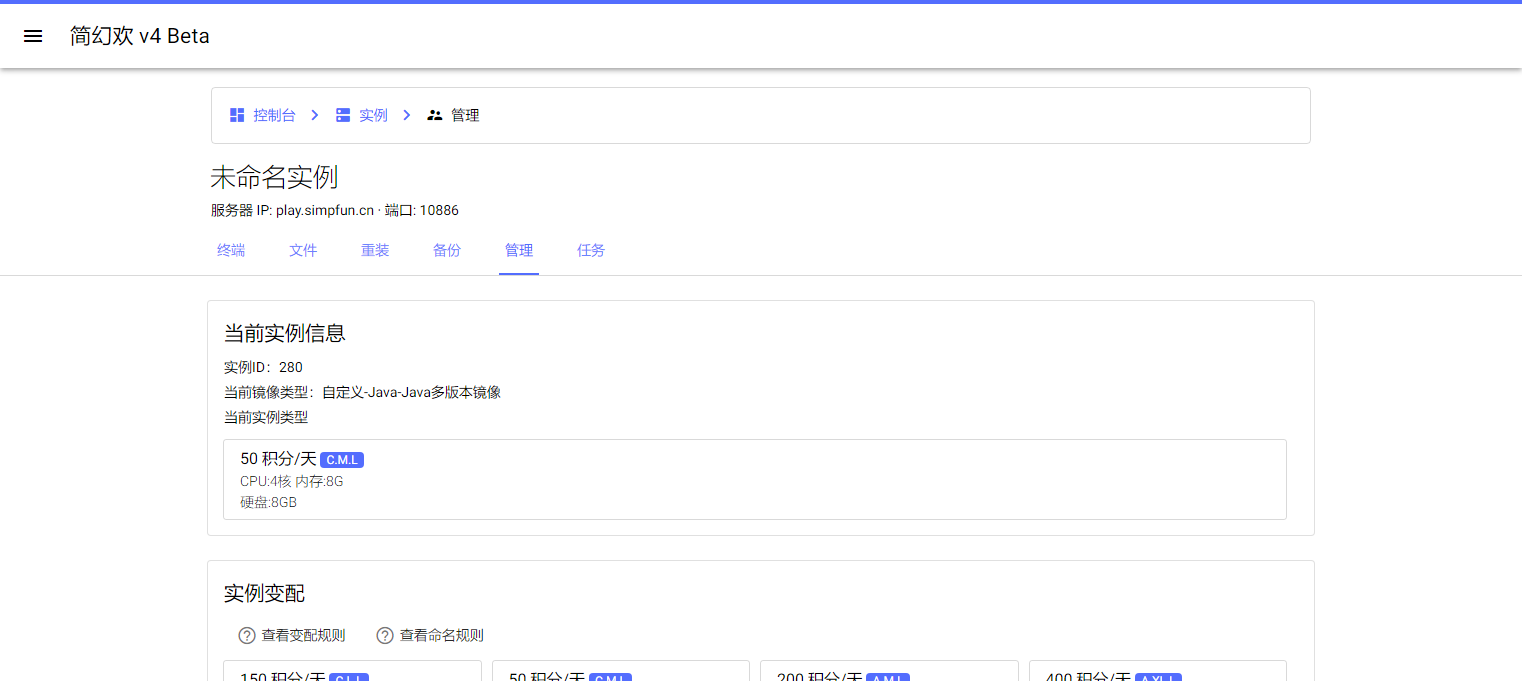The image size is (1522, 681).
Task: Click the 管理 people icon in breadcrumb
Action: click(x=435, y=115)
